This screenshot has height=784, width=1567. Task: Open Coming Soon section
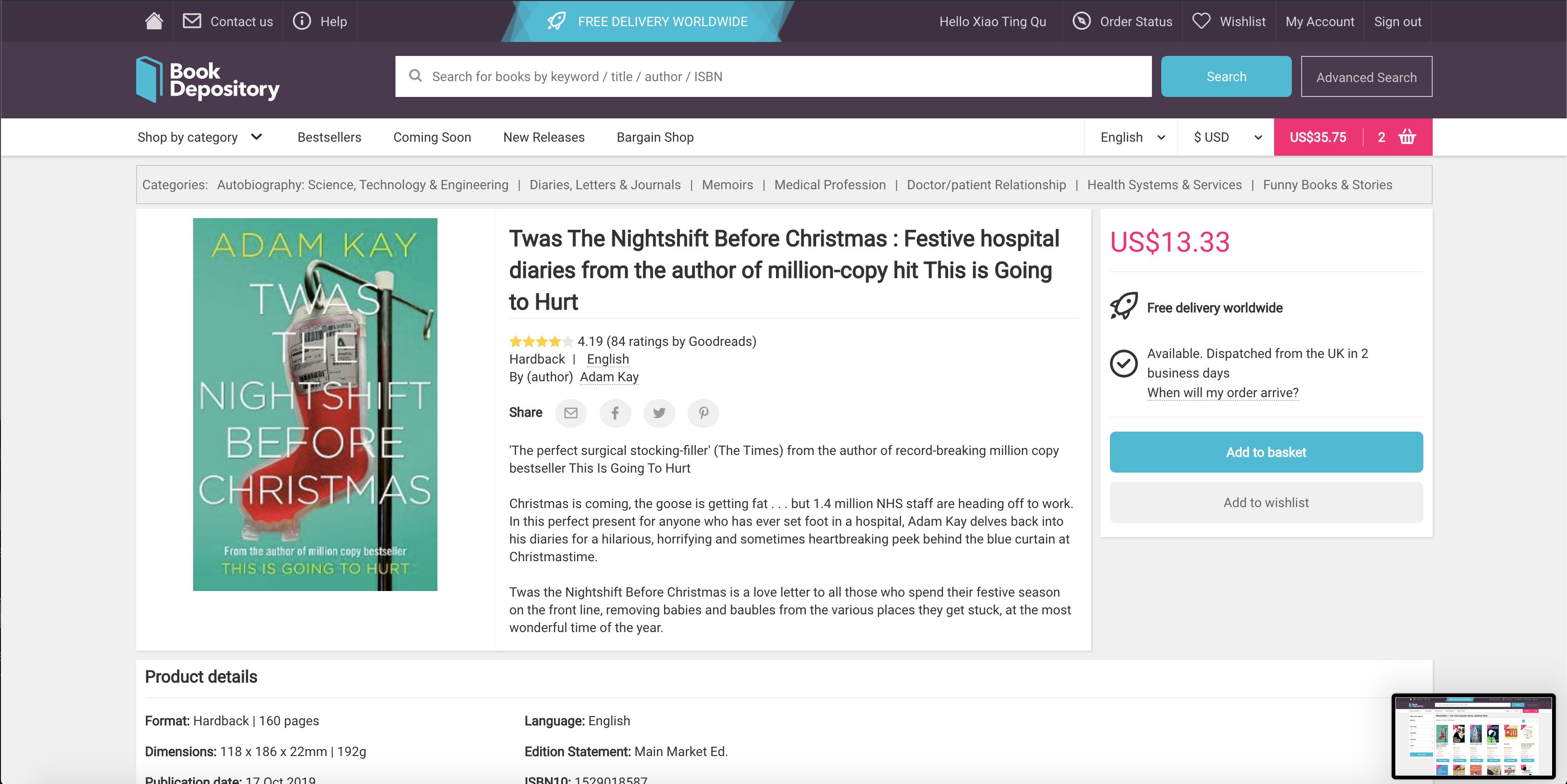432,138
